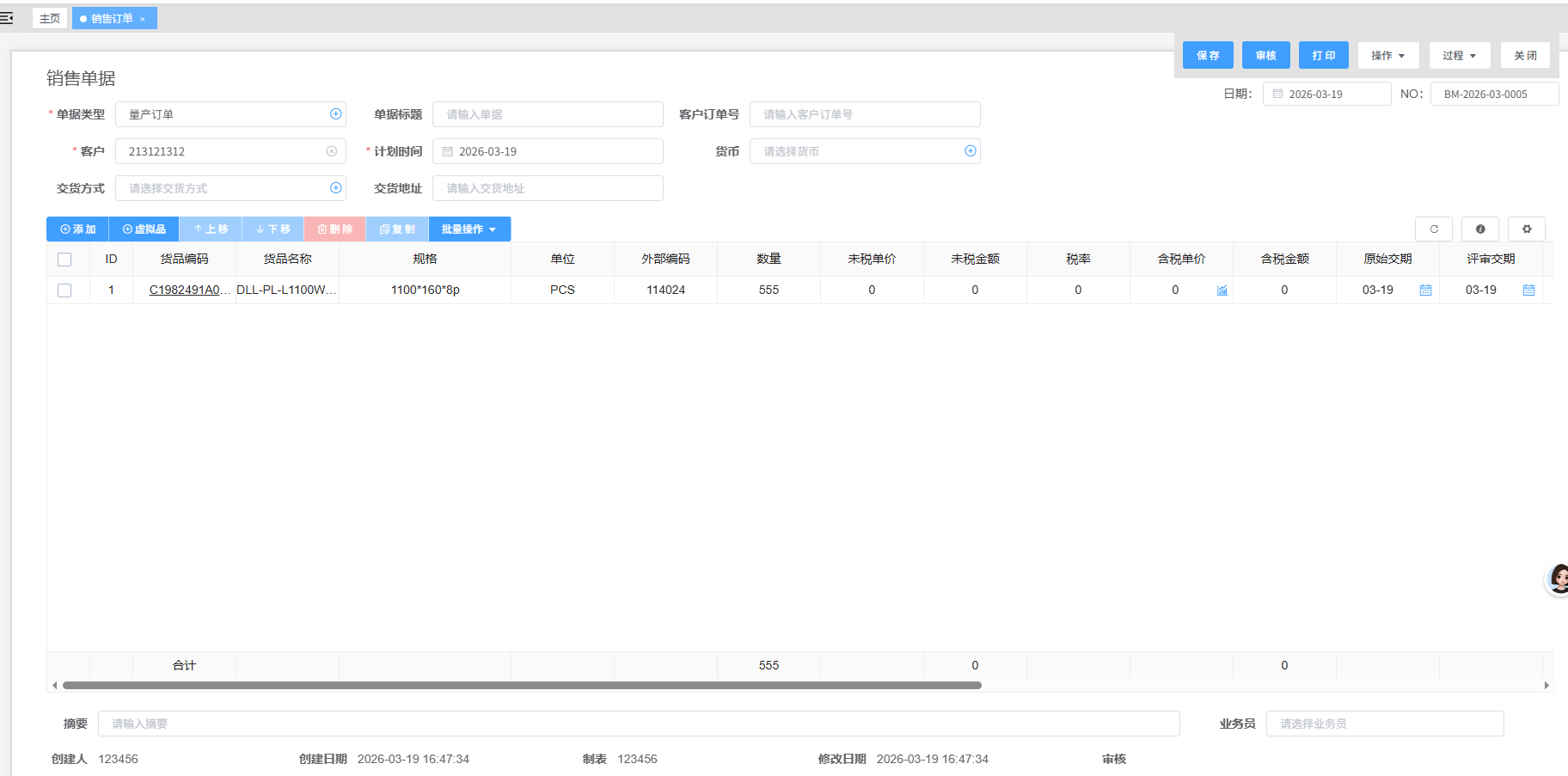The width and height of the screenshot is (1568, 776).
Task: Open calendar icon in 评审交期 cell
Action: (1528, 290)
